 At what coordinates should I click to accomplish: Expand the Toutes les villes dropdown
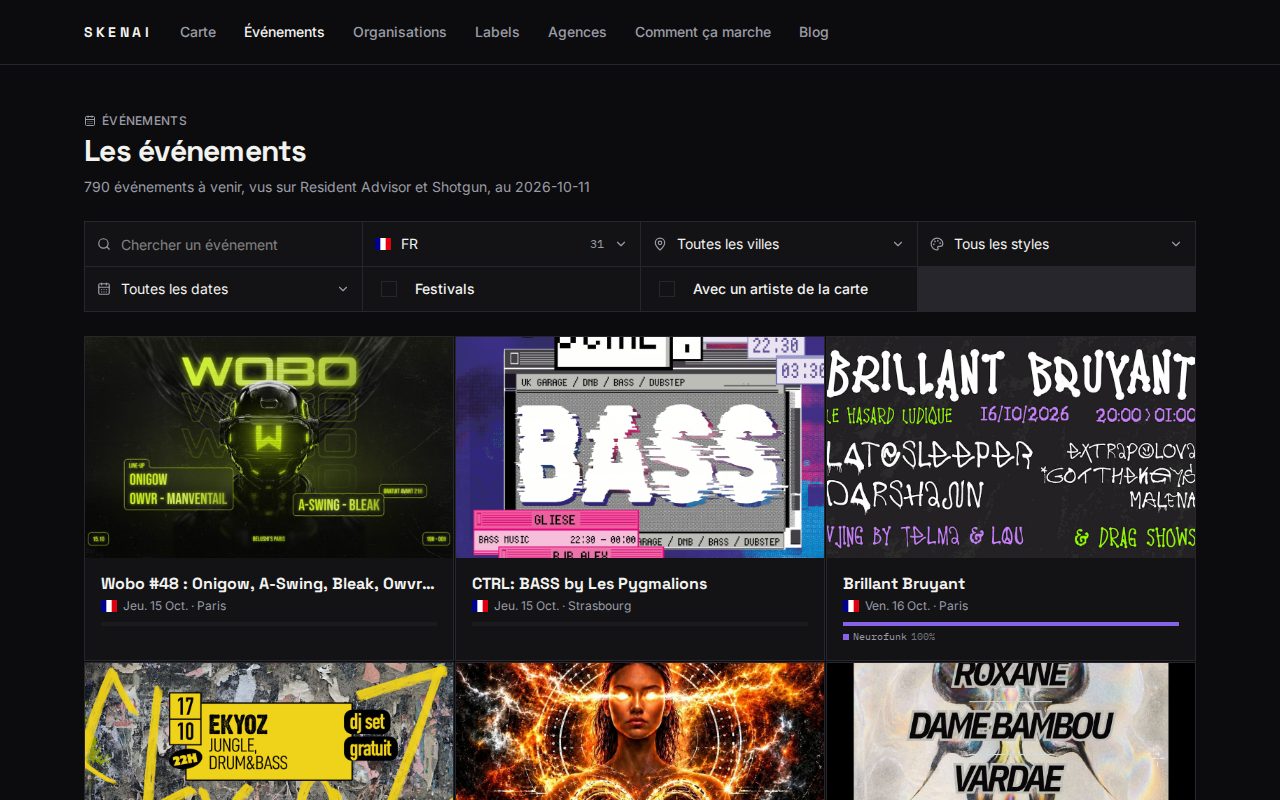pos(779,244)
